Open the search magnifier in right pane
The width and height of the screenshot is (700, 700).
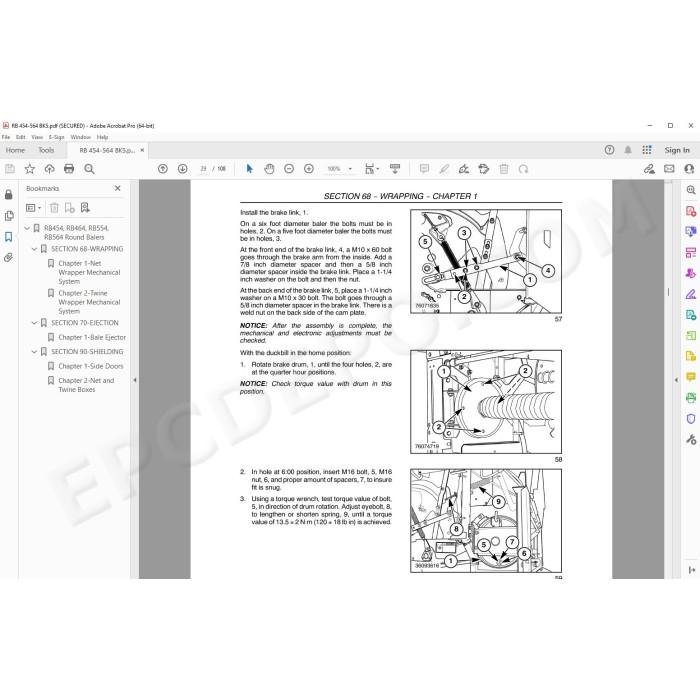pyautogui.click(x=691, y=190)
